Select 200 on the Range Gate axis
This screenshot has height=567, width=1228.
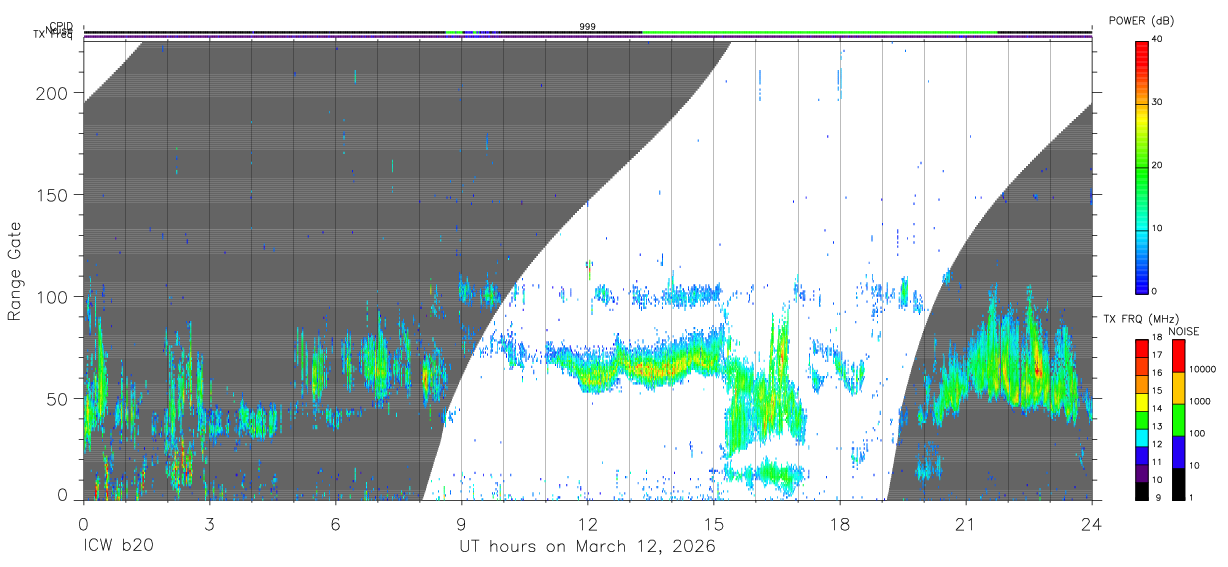[53, 93]
